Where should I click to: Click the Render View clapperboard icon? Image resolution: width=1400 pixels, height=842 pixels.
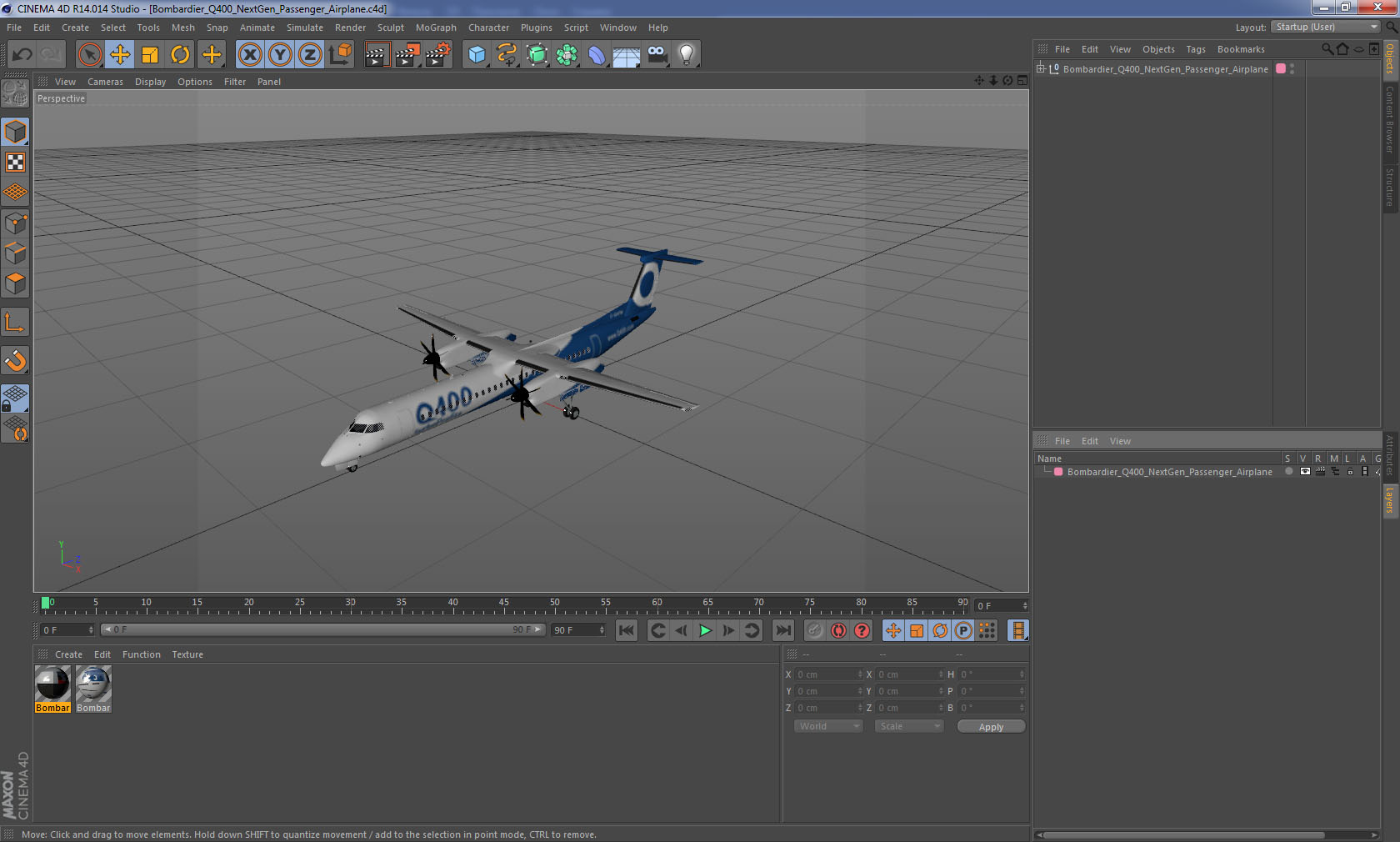377,55
